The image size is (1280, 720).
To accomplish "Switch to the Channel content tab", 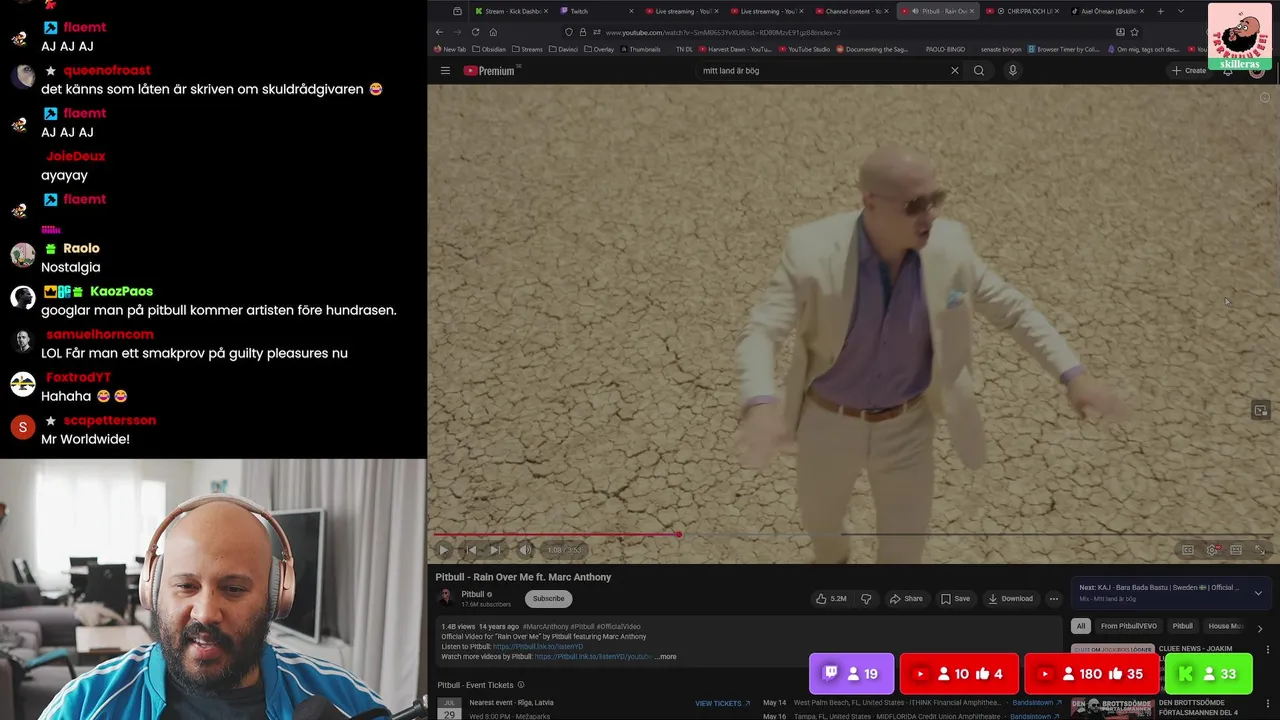I will click(850, 11).
